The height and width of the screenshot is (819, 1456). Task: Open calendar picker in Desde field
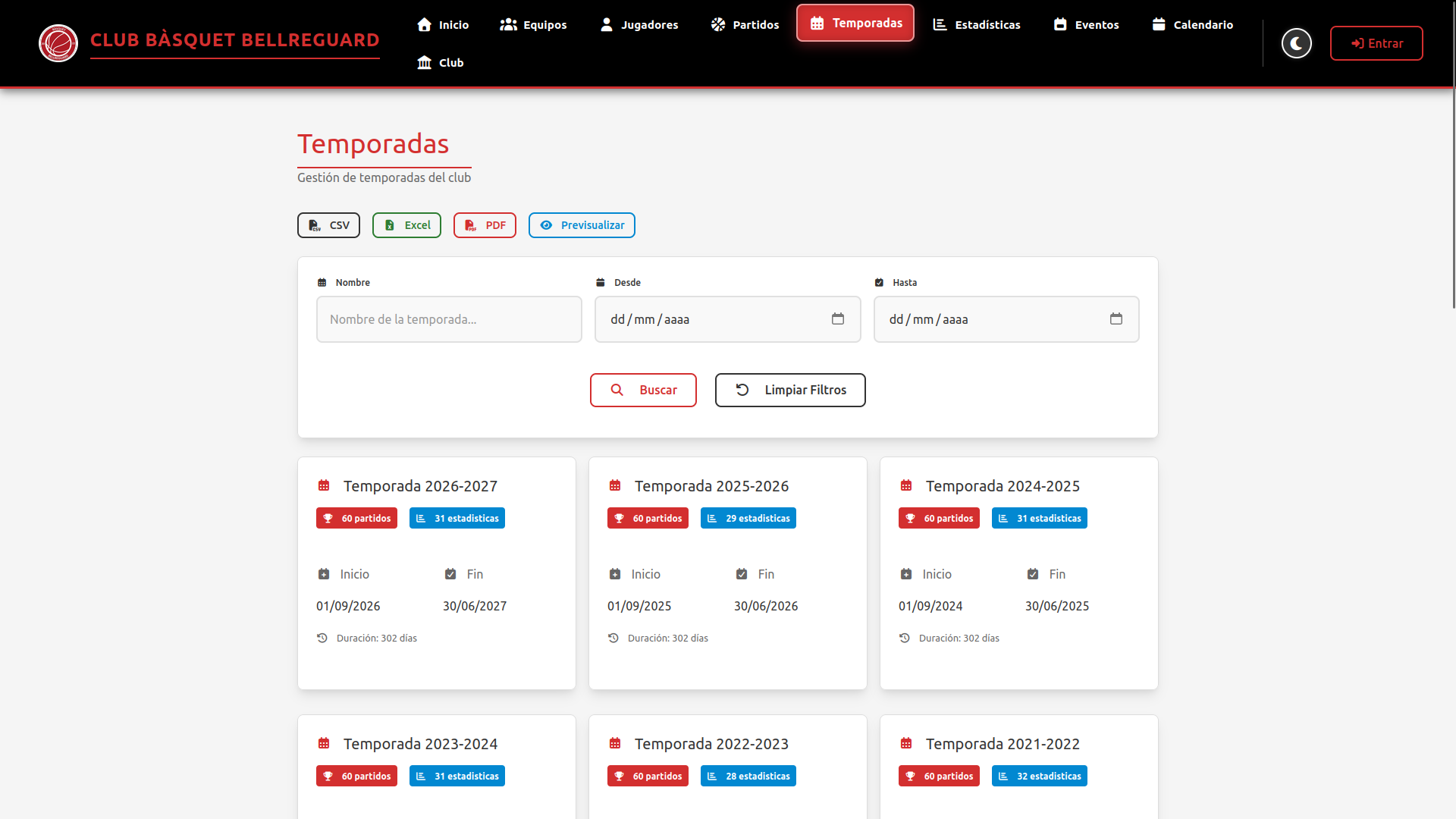(x=837, y=319)
